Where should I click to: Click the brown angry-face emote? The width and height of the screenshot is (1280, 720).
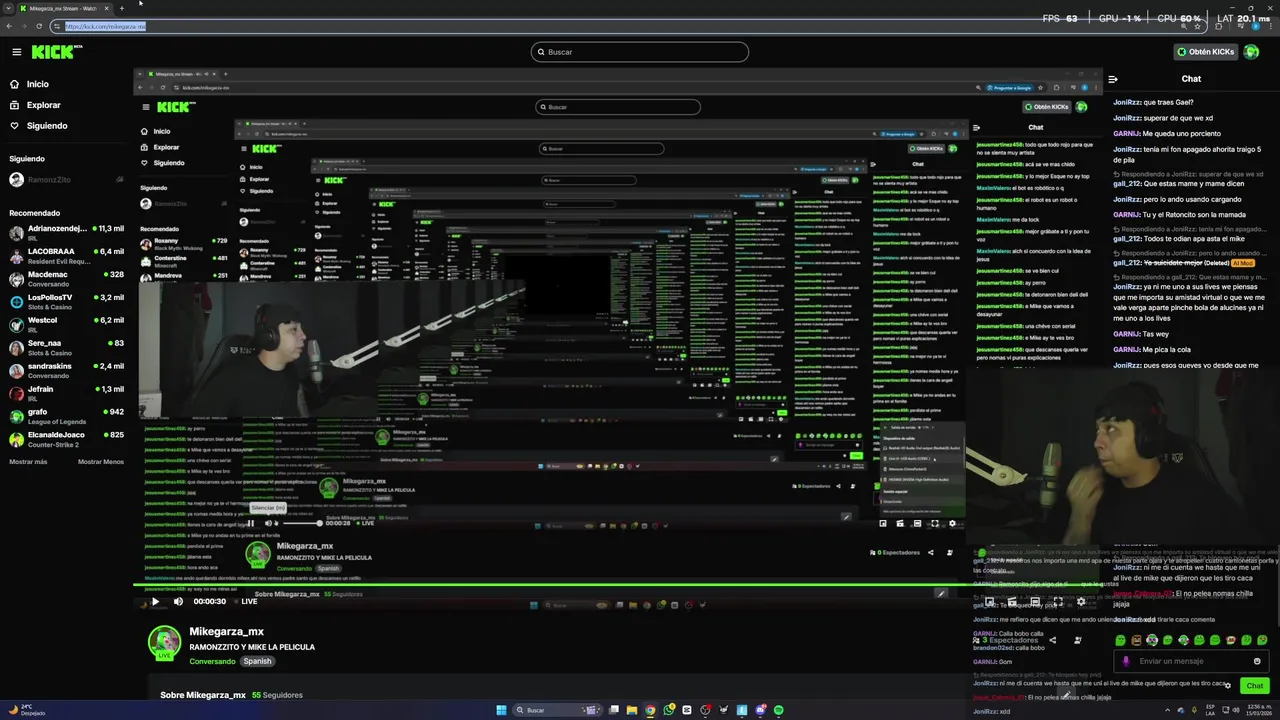pyautogui.click(x=1136, y=640)
